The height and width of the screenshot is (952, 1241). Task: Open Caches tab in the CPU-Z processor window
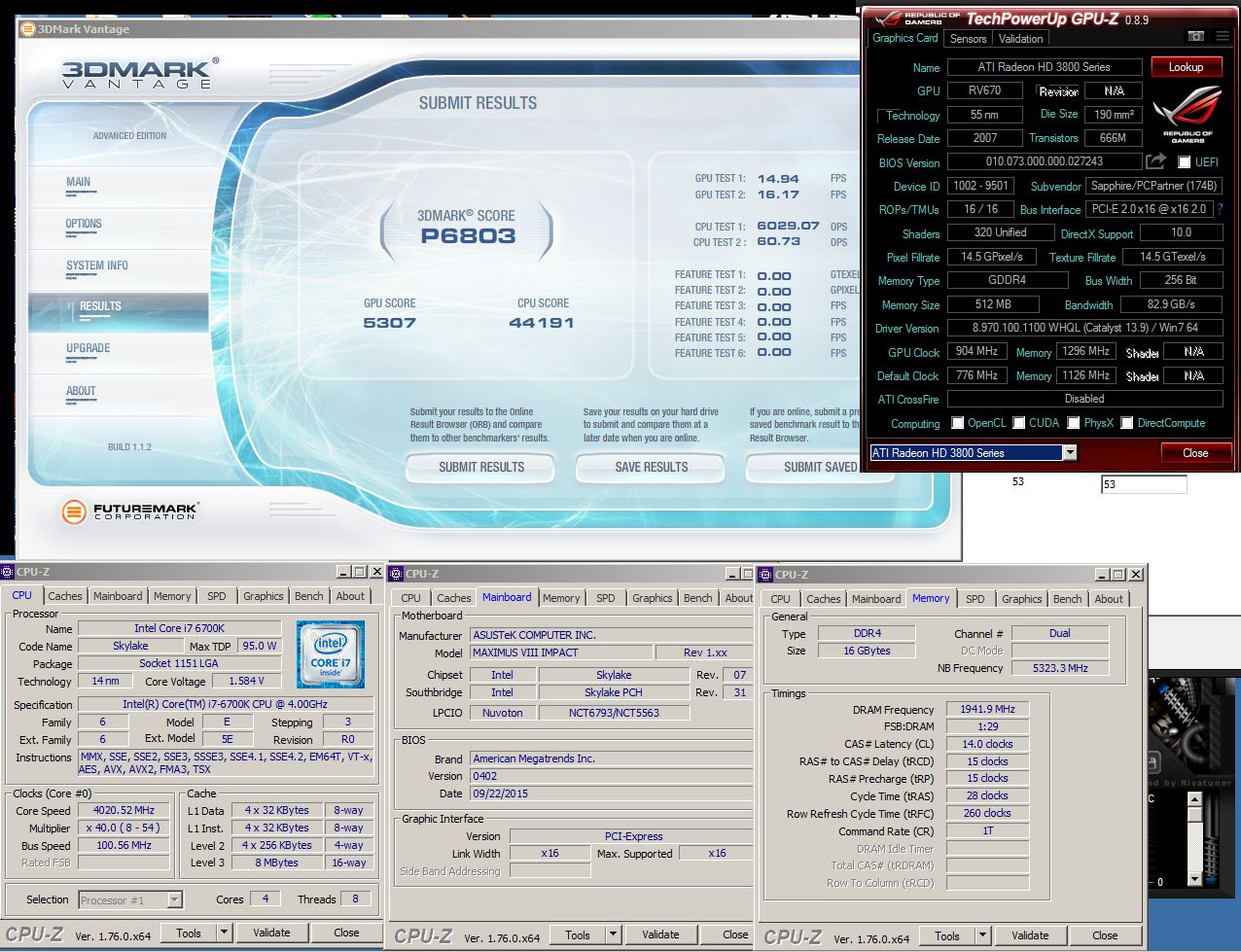65,596
